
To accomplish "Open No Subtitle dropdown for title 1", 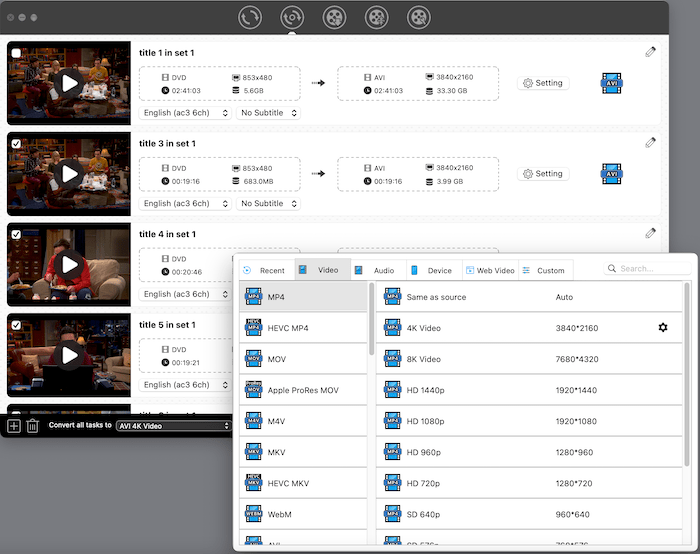I will (x=266, y=113).
